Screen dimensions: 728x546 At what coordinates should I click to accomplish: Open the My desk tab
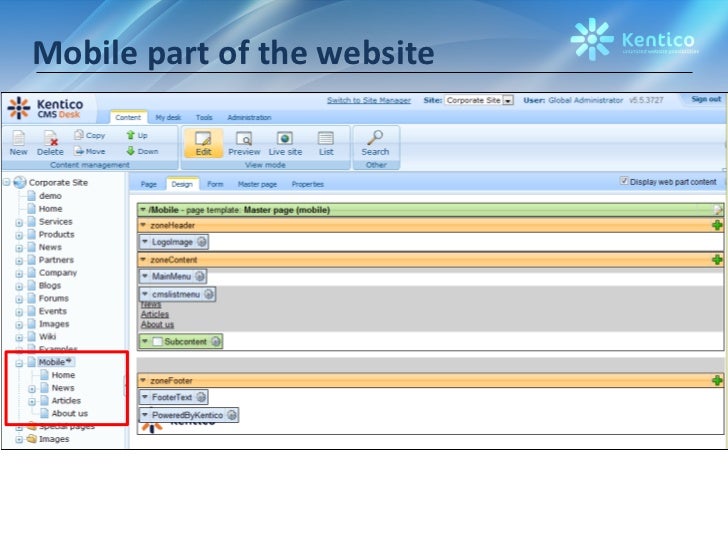pyautogui.click(x=168, y=117)
